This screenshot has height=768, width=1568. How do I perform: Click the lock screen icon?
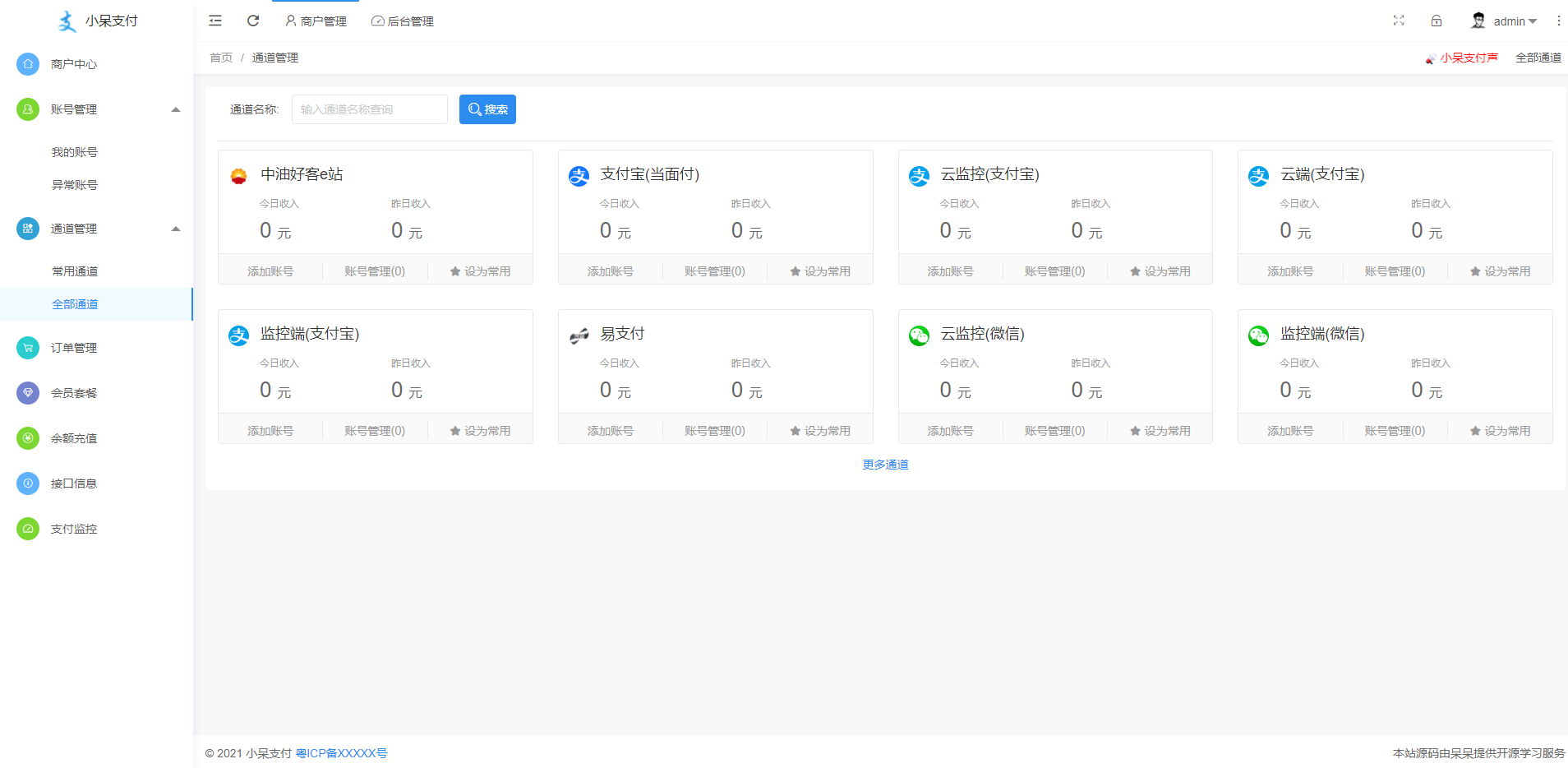tap(1437, 21)
